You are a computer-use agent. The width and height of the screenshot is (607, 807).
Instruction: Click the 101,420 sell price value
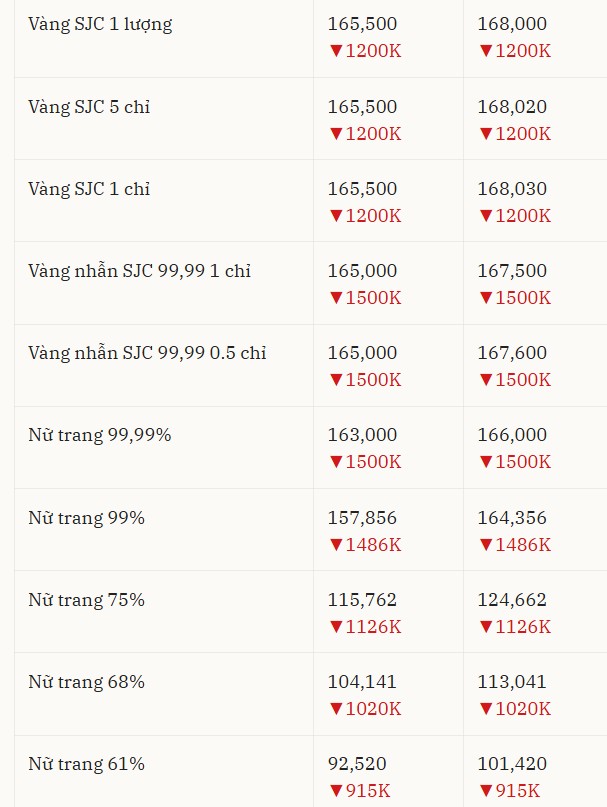pos(512,764)
